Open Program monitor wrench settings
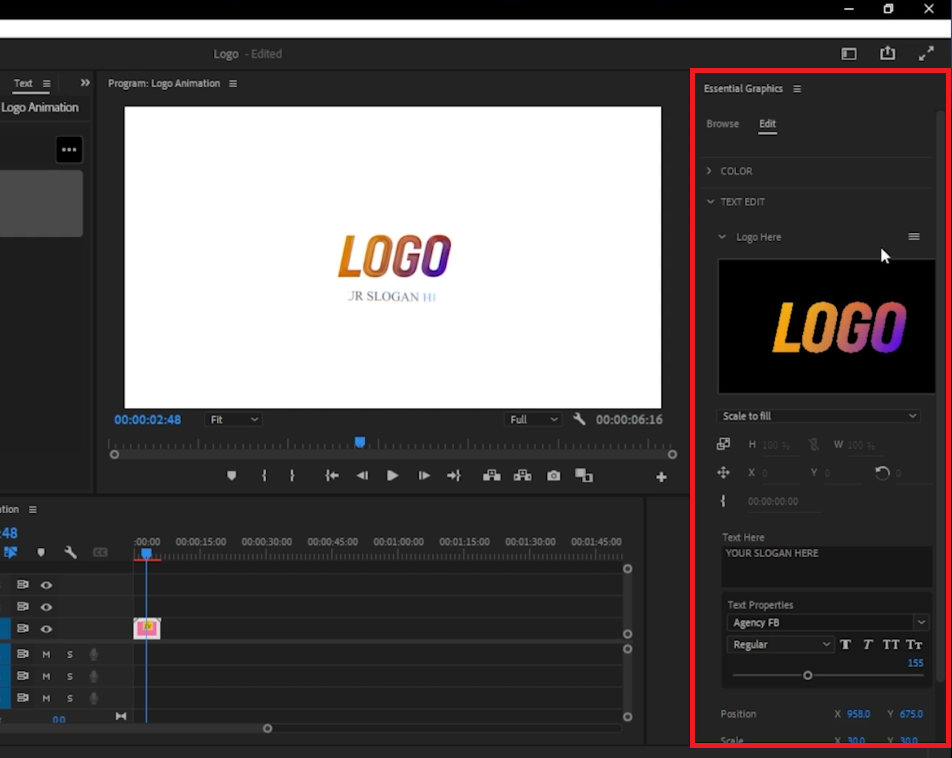Viewport: 952px width, 758px height. click(x=579, y=420)
